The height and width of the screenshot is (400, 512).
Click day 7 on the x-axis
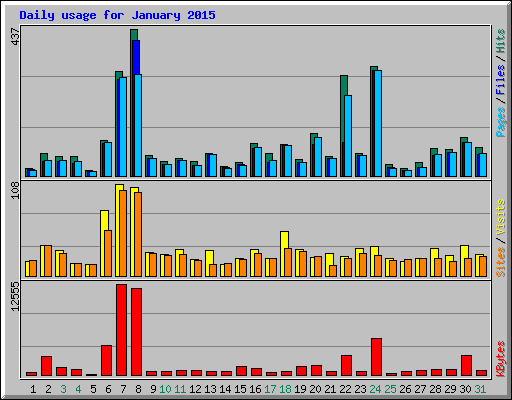[x=123, y=389]
